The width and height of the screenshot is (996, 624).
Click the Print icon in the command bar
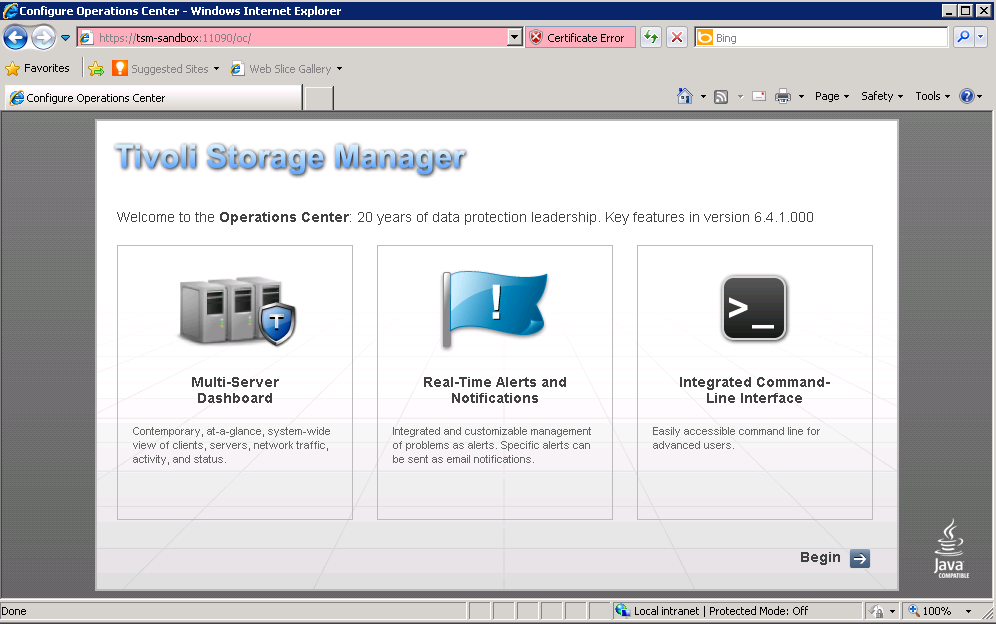tap(783, 96)
